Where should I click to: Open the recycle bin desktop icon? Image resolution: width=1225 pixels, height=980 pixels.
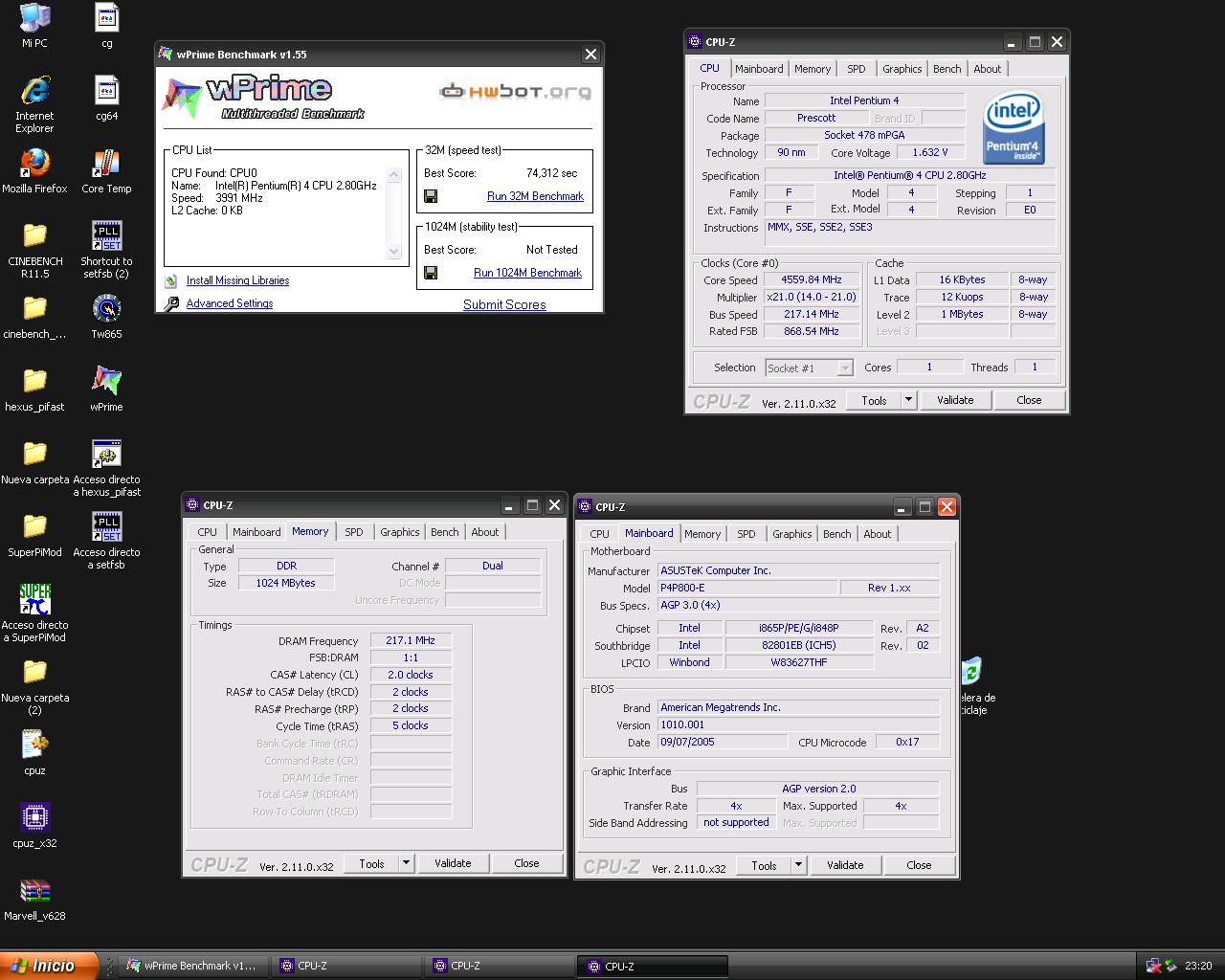click(x=972, y=672)
